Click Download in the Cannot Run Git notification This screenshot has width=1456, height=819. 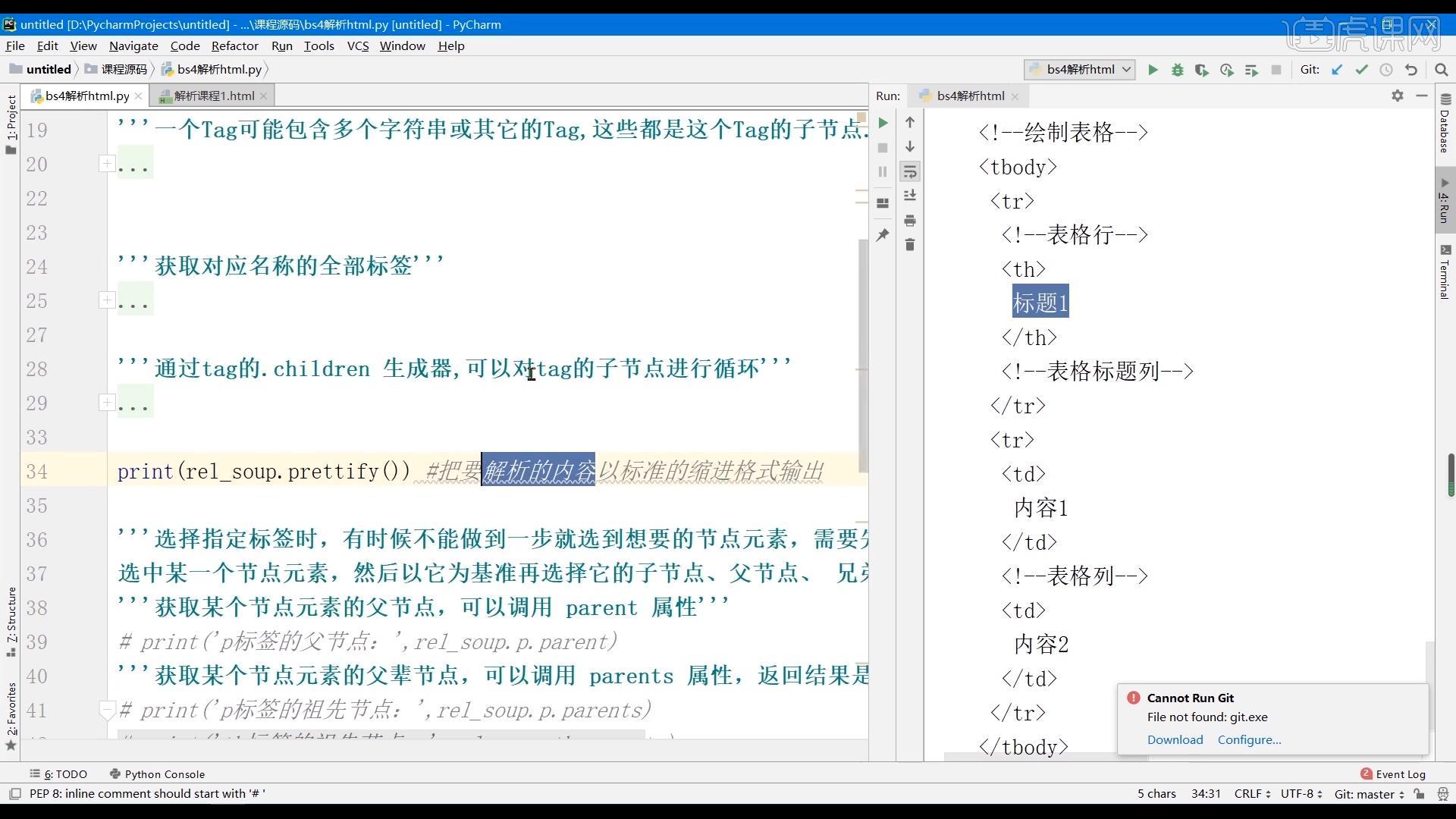1174,739
